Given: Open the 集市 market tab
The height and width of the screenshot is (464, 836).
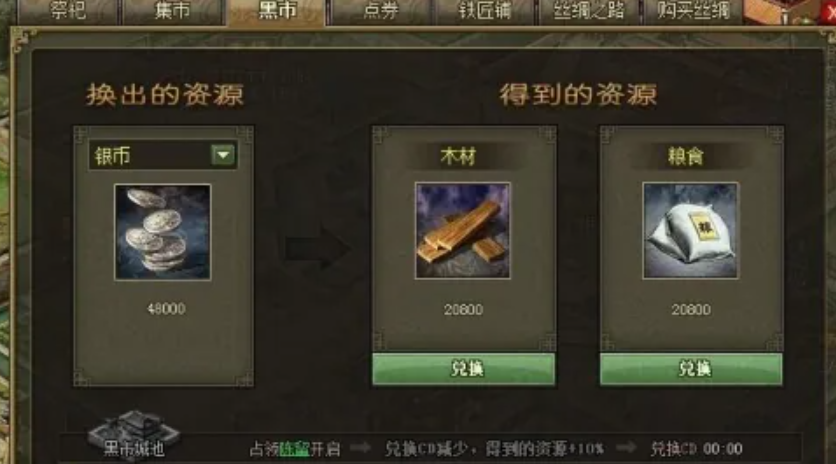Looking at the screenshot, I should coord(172,12).
